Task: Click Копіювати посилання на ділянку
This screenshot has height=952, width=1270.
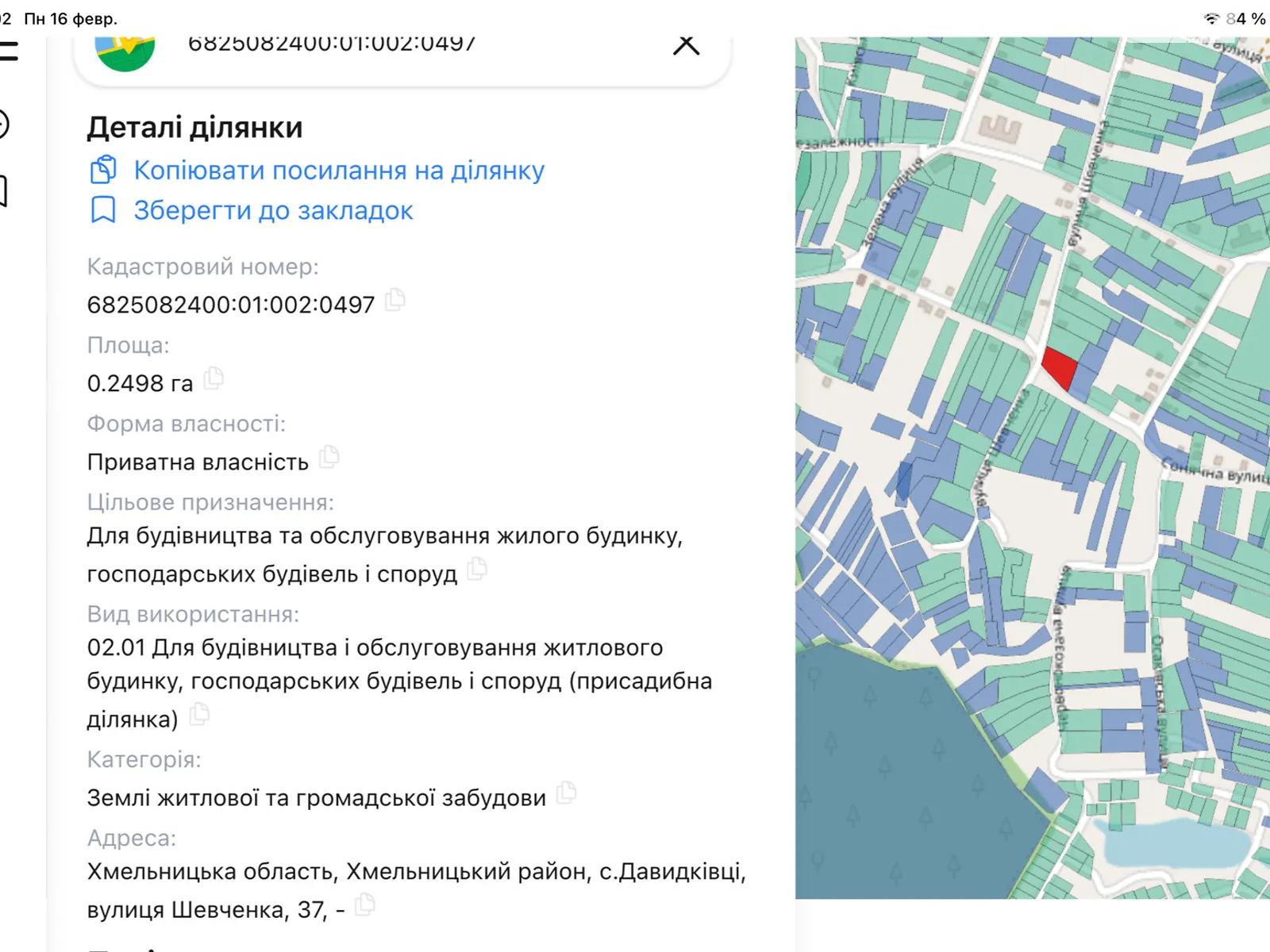Action: [339, 169]
